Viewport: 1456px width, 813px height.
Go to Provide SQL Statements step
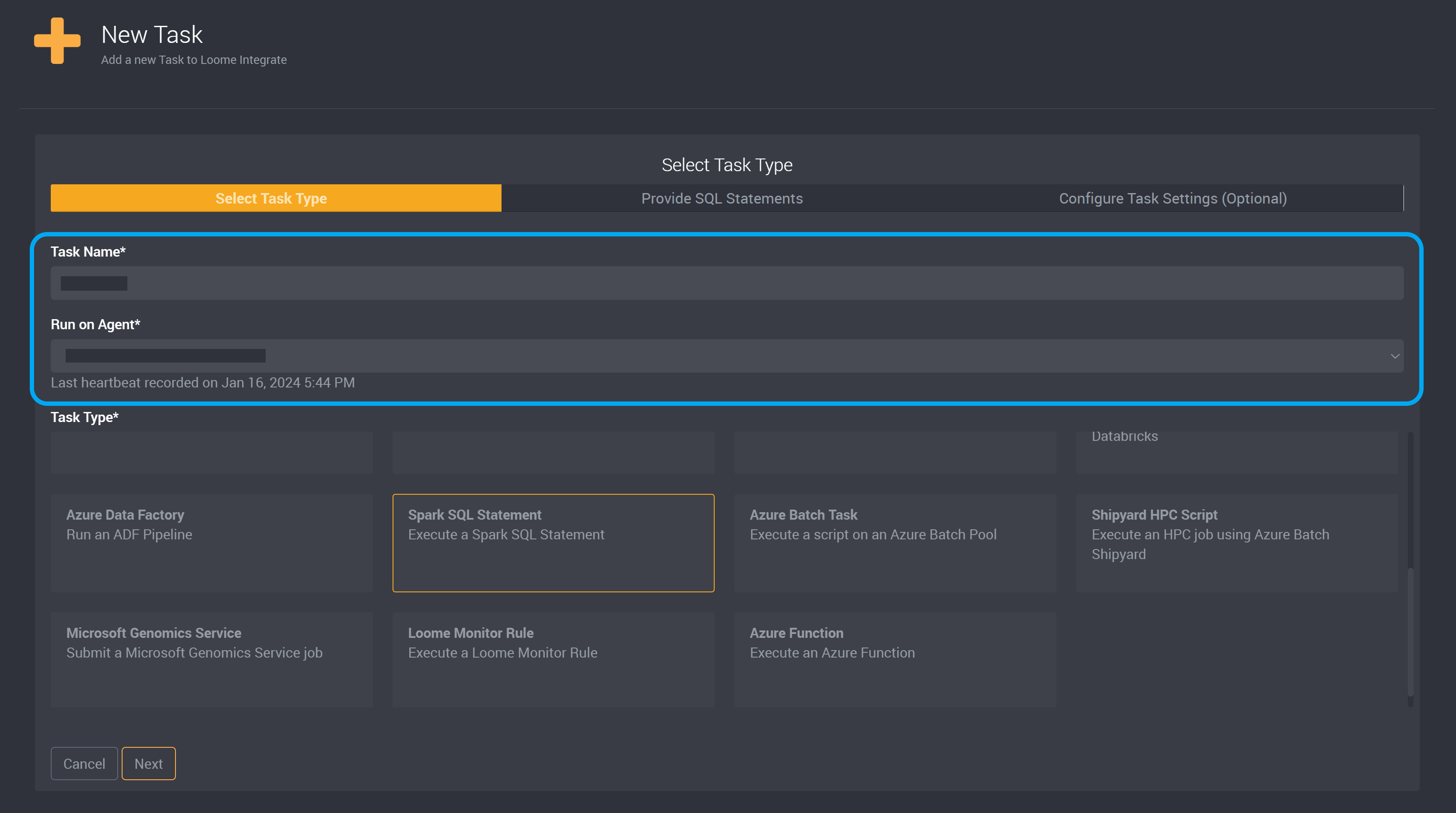pyautogui.click(x=722, y=198)
